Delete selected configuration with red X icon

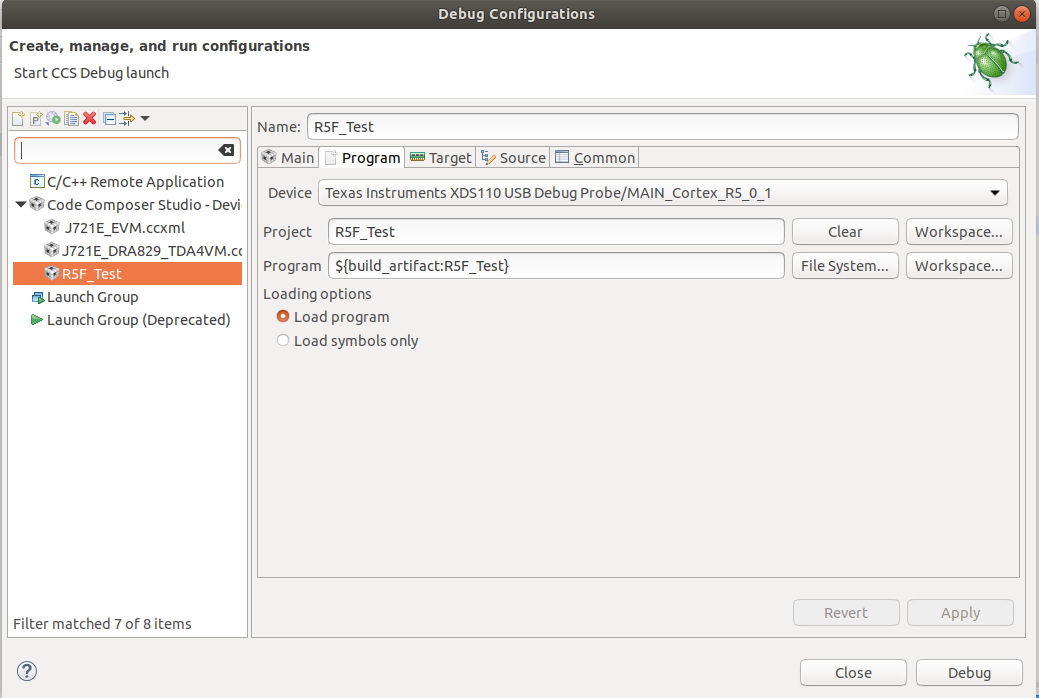click(x=89, y=119)
